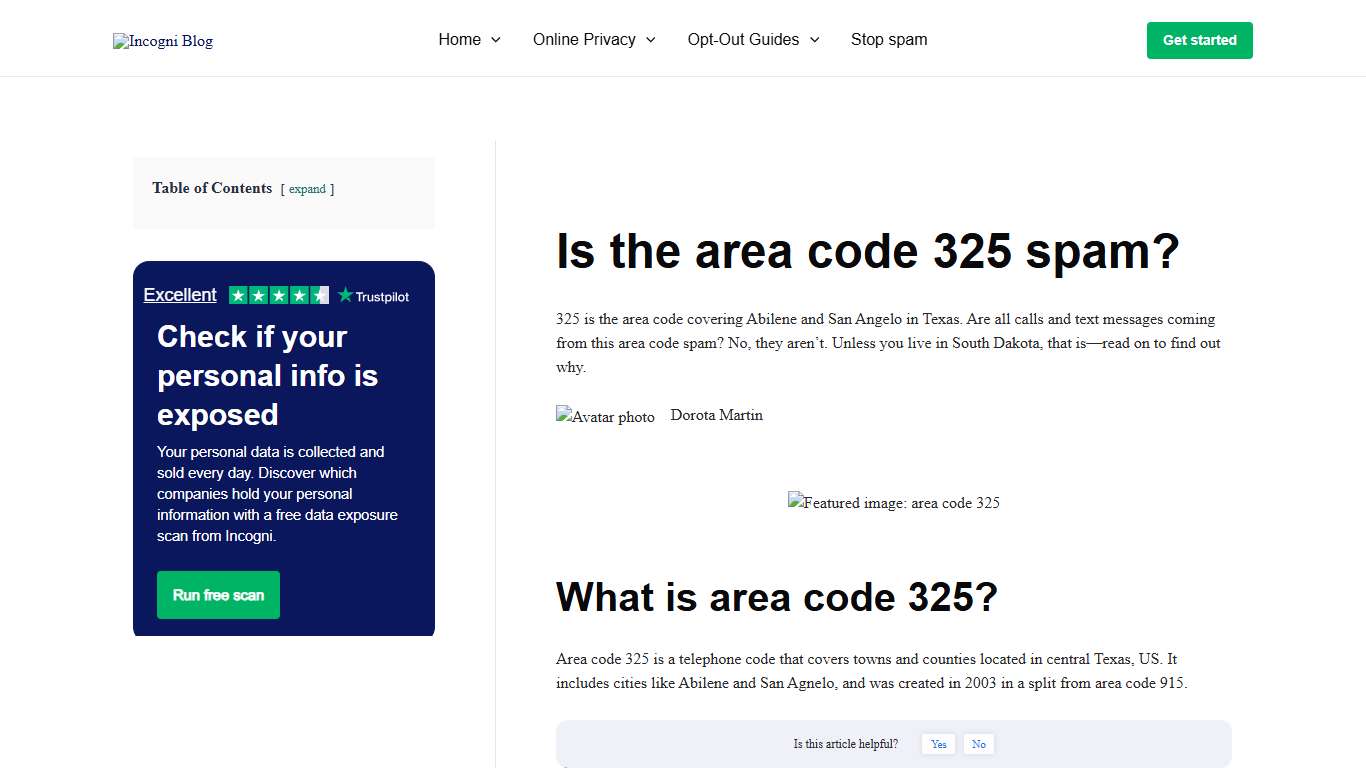
Task: Open the Excellent Trustpilot rating link
Action: [x=180, y=294]
